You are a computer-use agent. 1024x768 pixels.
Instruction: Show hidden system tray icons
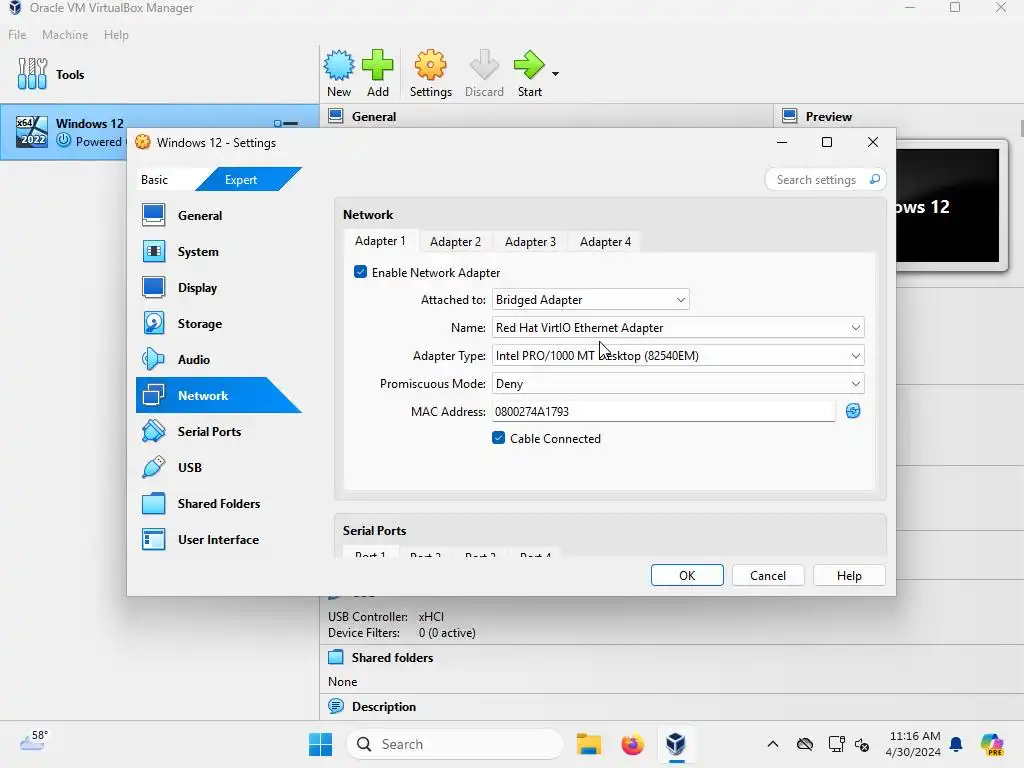773,744
